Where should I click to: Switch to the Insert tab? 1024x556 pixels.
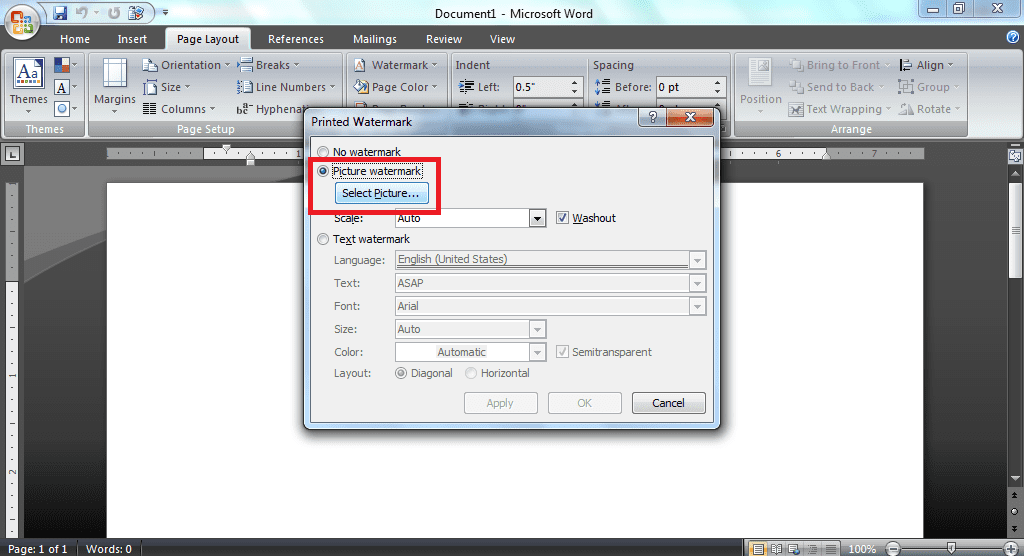(x=132, y=39)
